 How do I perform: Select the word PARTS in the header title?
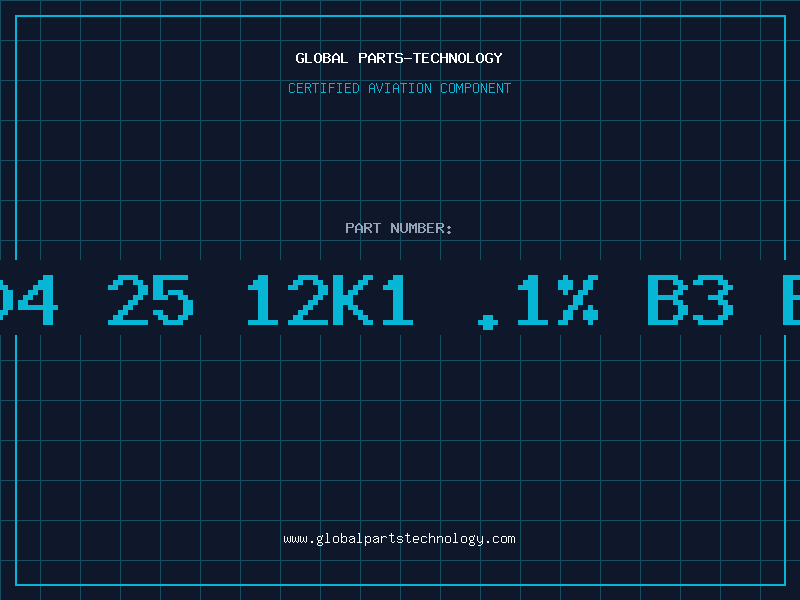[381, 58]
